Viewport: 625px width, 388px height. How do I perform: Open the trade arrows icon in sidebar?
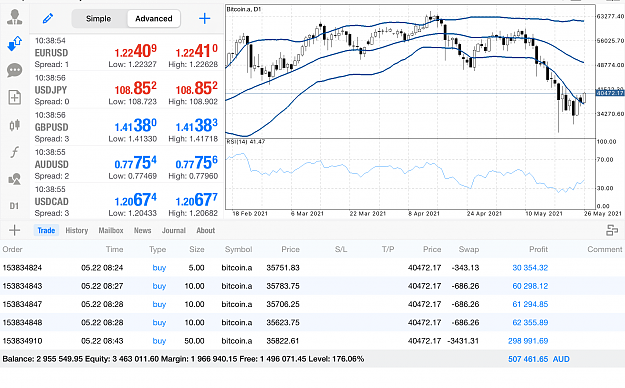coord(15,43)
